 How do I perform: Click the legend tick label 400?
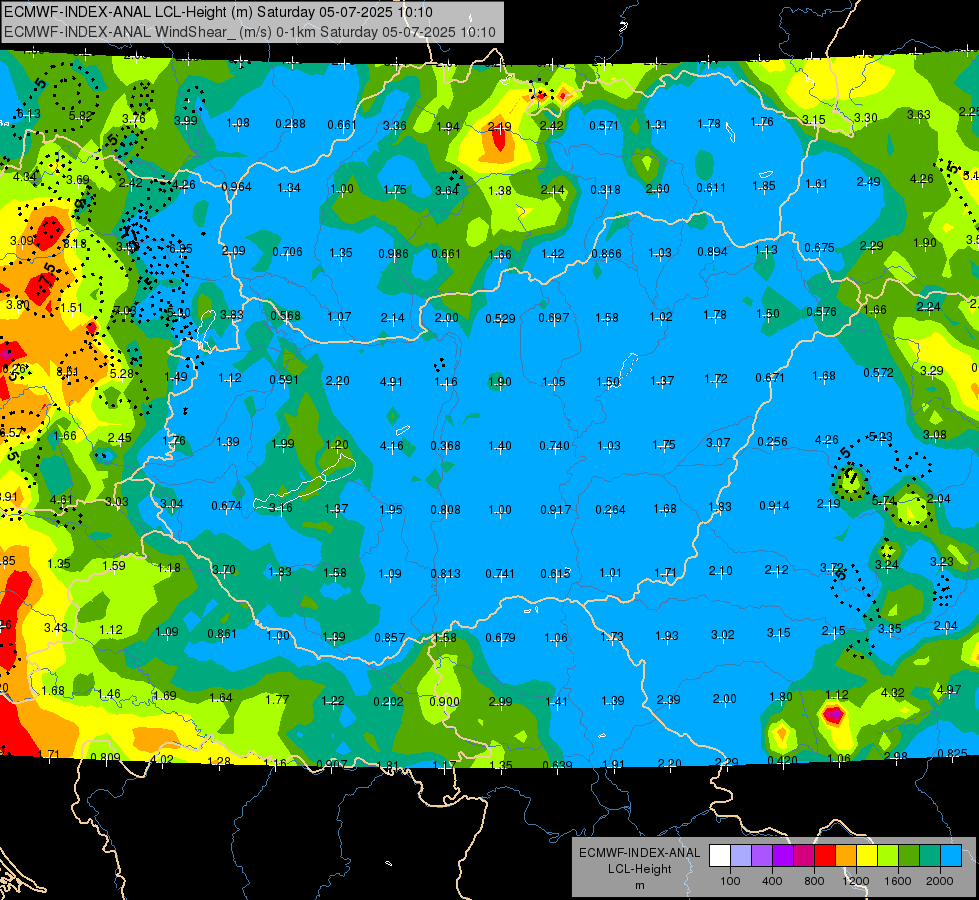point(772,881)
